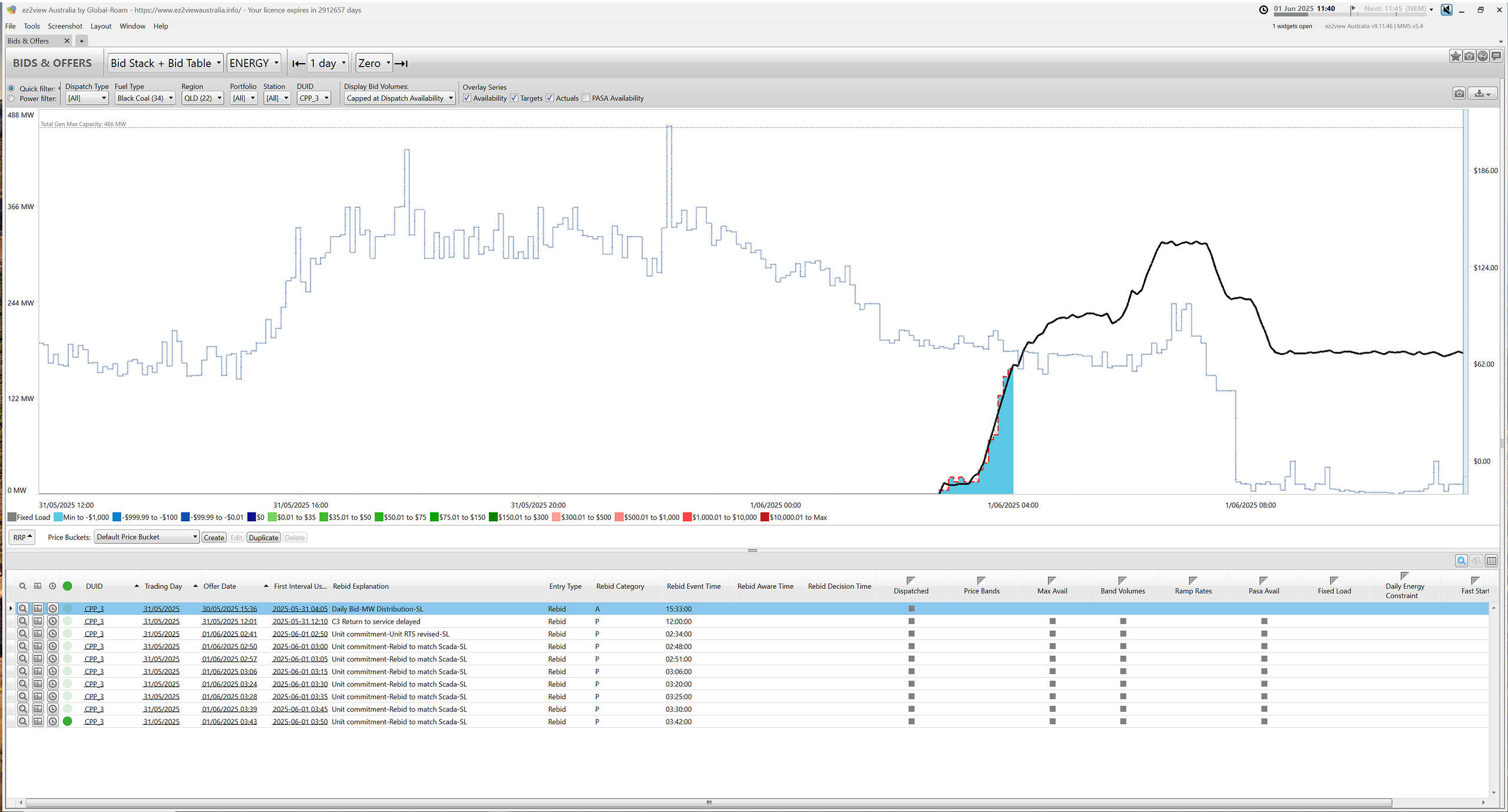The image size is (1508, 812).
Task: Click the star favourites icon in widget header
Action: (1456, 56)
